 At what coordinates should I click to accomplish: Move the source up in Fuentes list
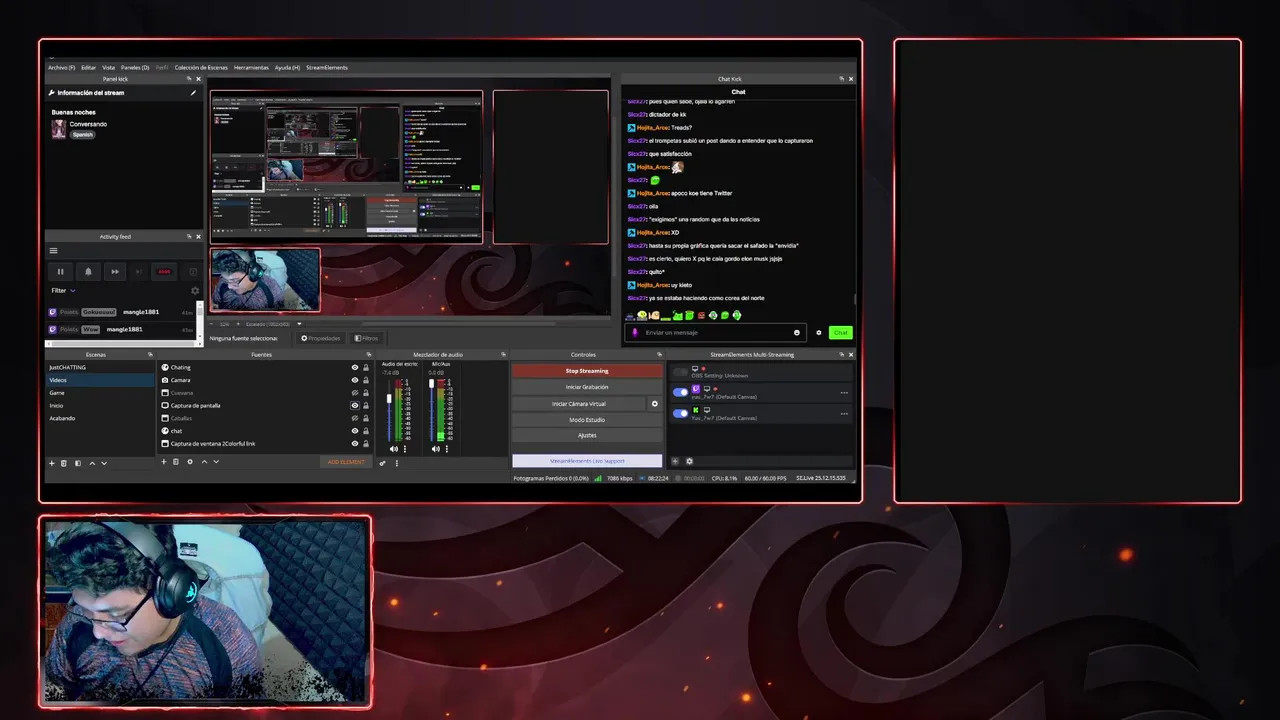coord(204,462)
